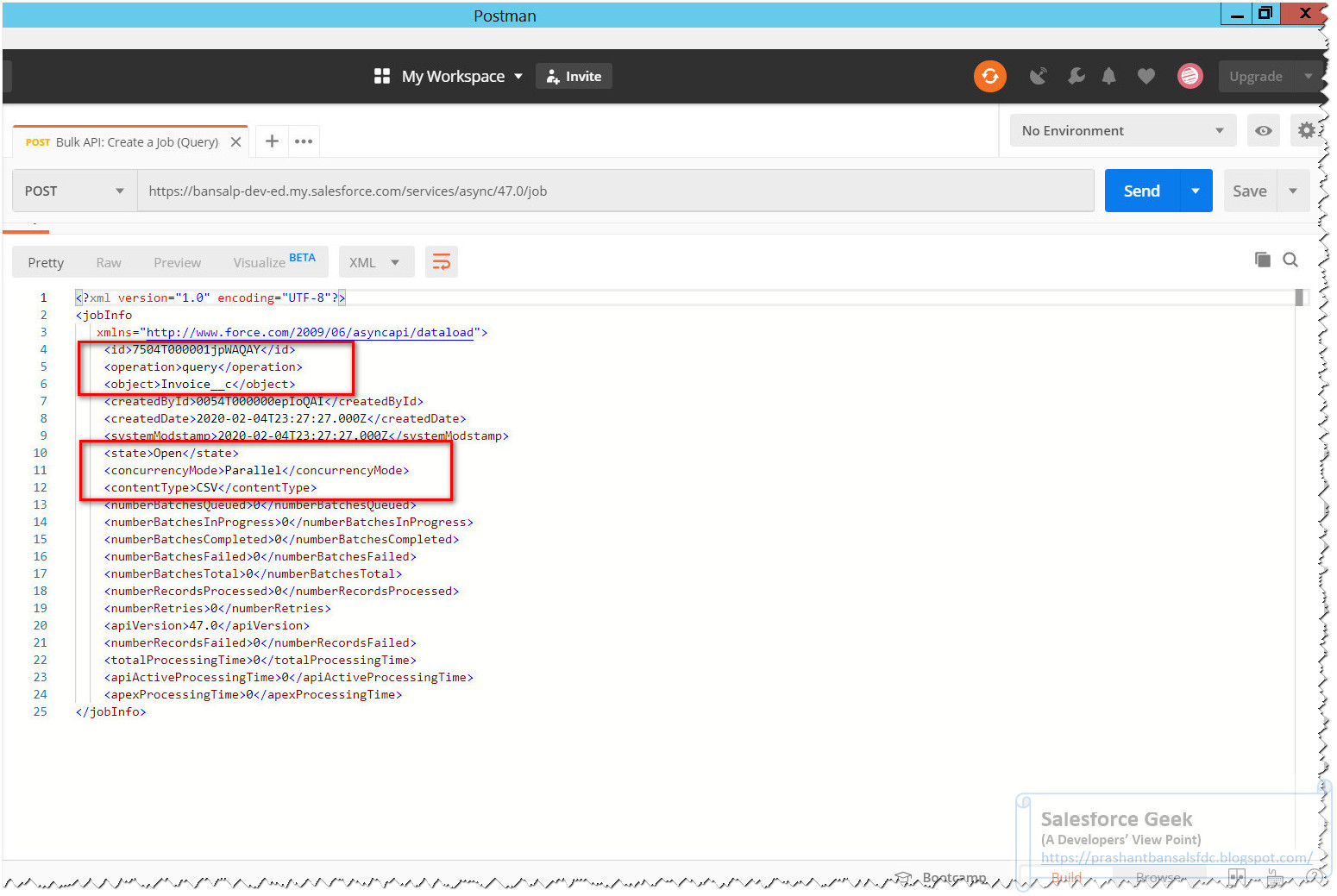This screenshot has height=896, width=1337.
Task: Switch to the Pretty response view
Action: coord(46,262)
